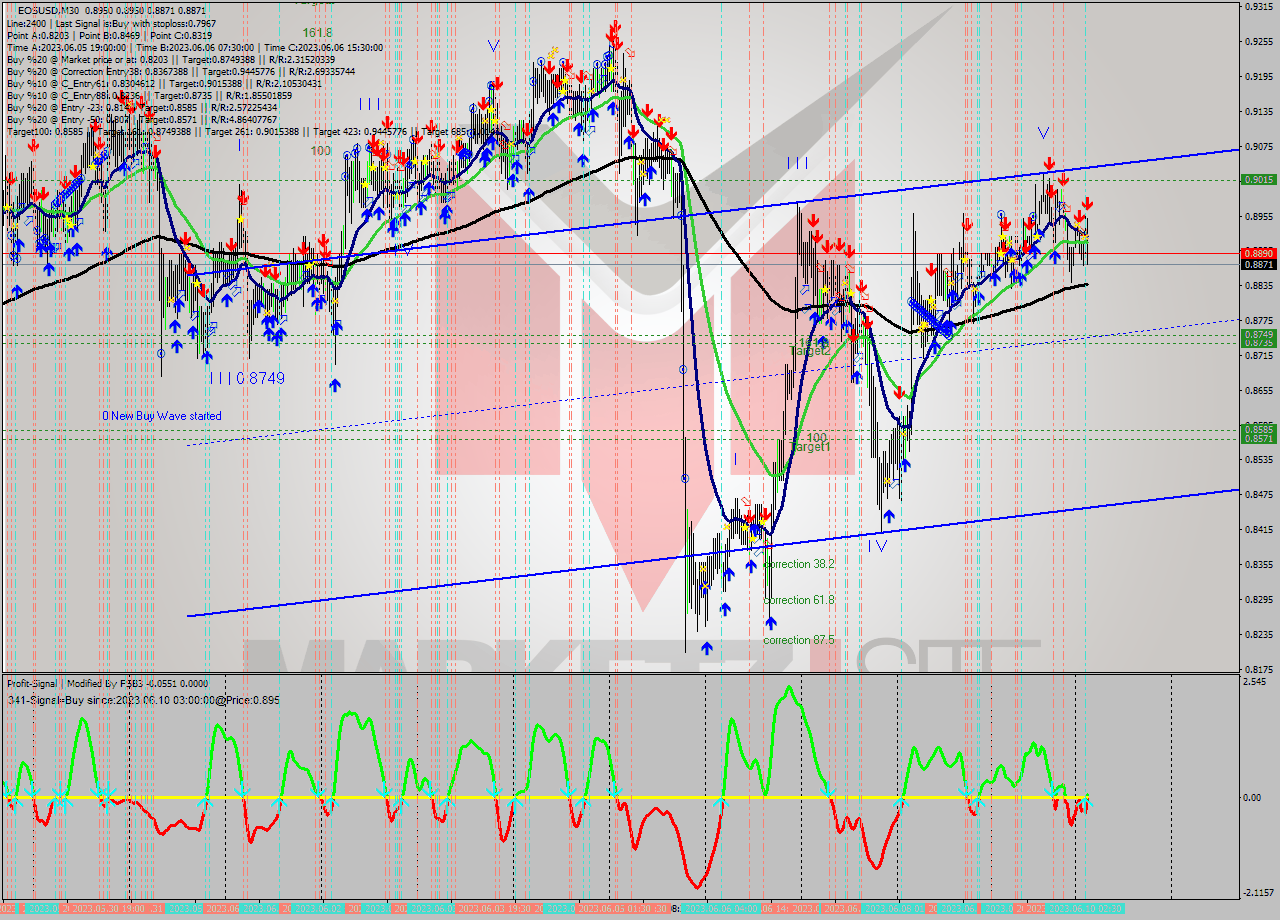Image resolution: width=1280 pixels, height=920 pixels.
Task: Click the Target1 label
Action: coord(810,447)
